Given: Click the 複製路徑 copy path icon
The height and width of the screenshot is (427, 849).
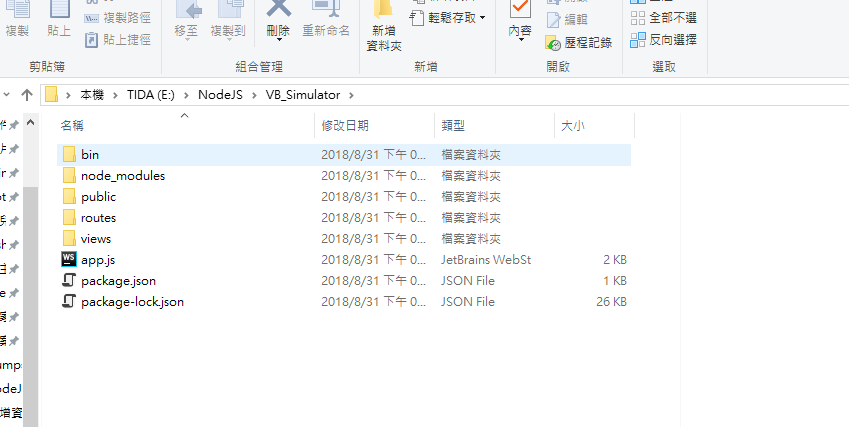Looking at the screenshot, I should 92,18.
